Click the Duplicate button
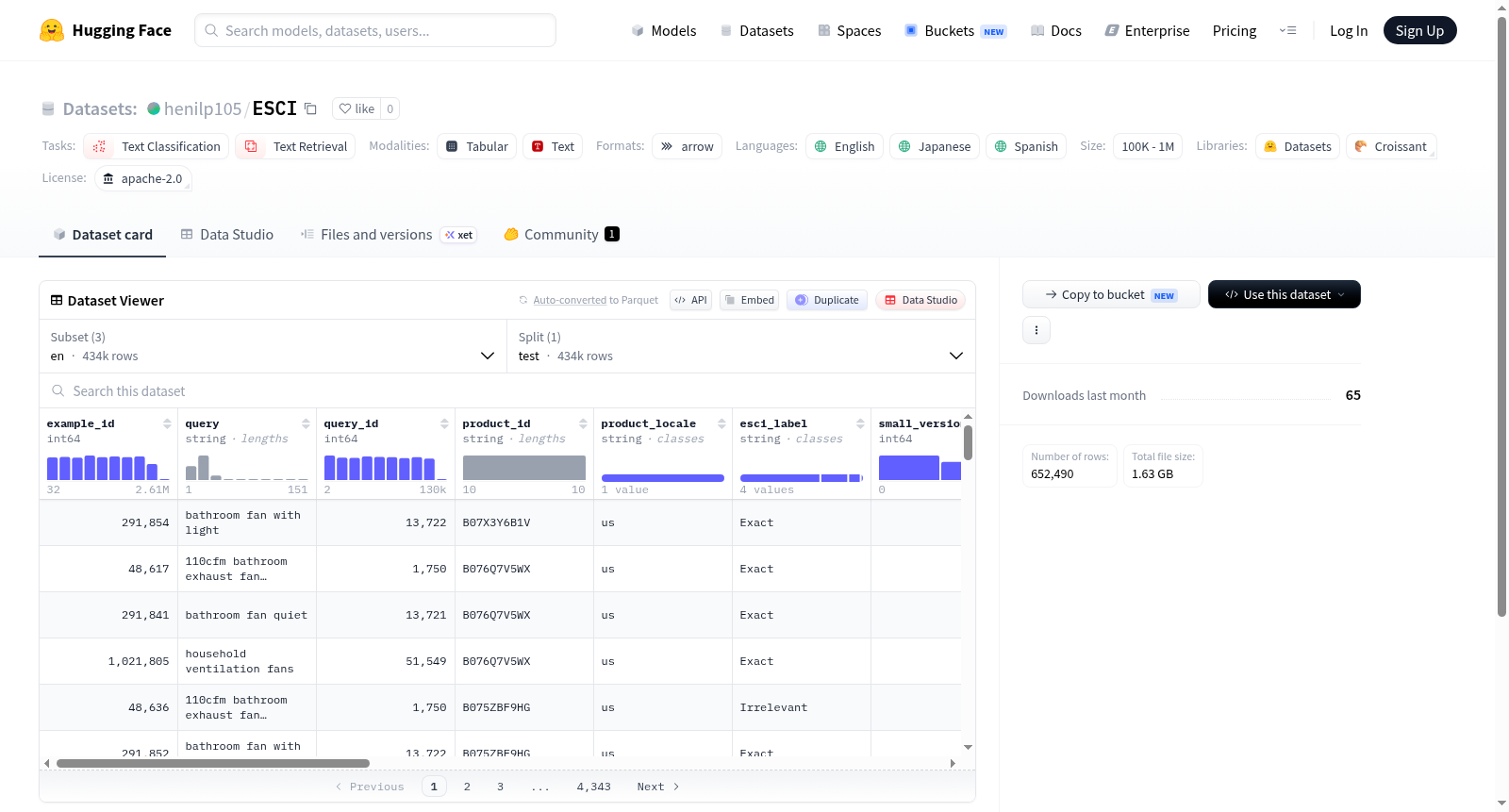1509x812 pixels. pyautogui.click(x=827, y=300)
